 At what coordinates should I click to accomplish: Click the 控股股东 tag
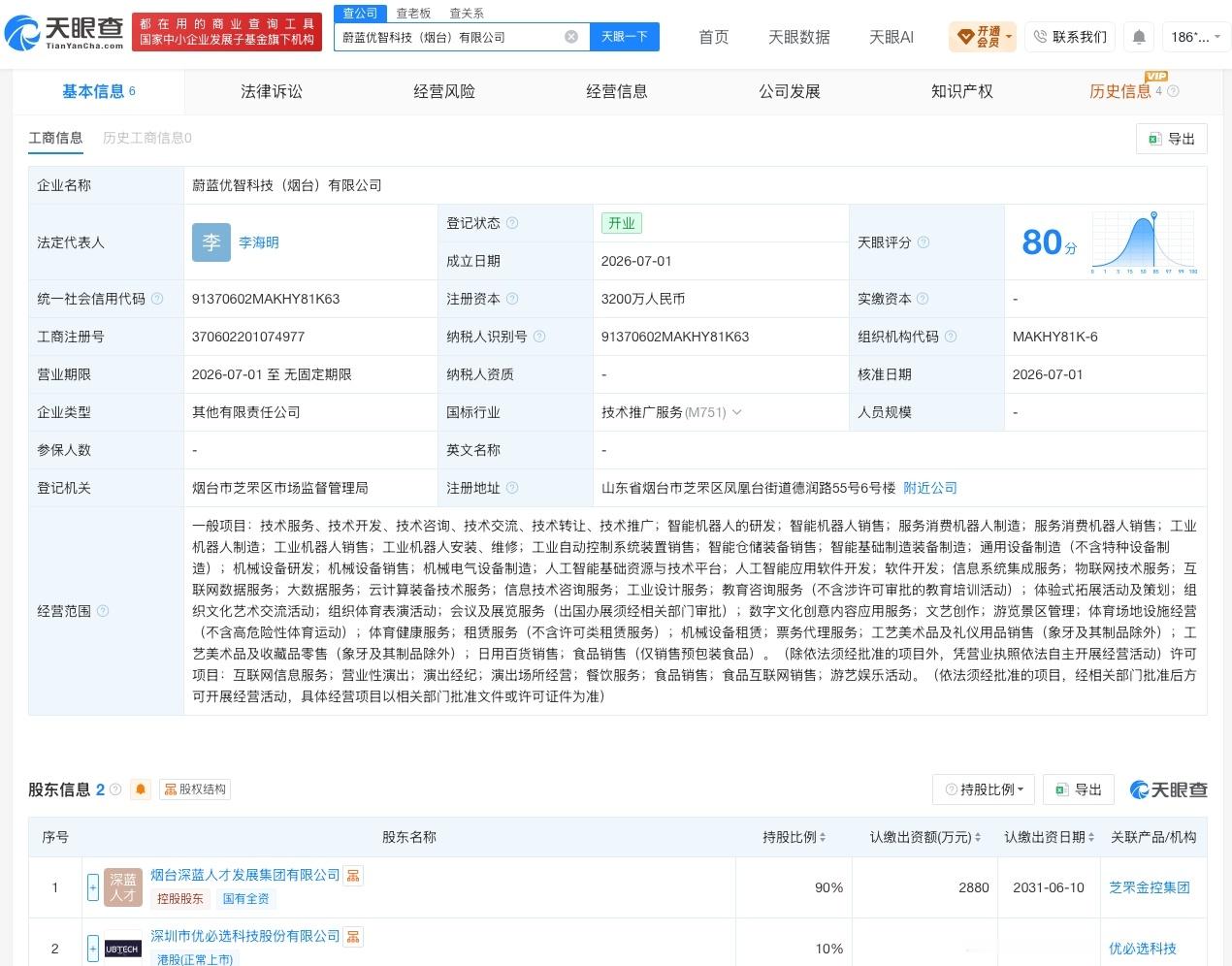pyautogui.click(x=180, y=899)
